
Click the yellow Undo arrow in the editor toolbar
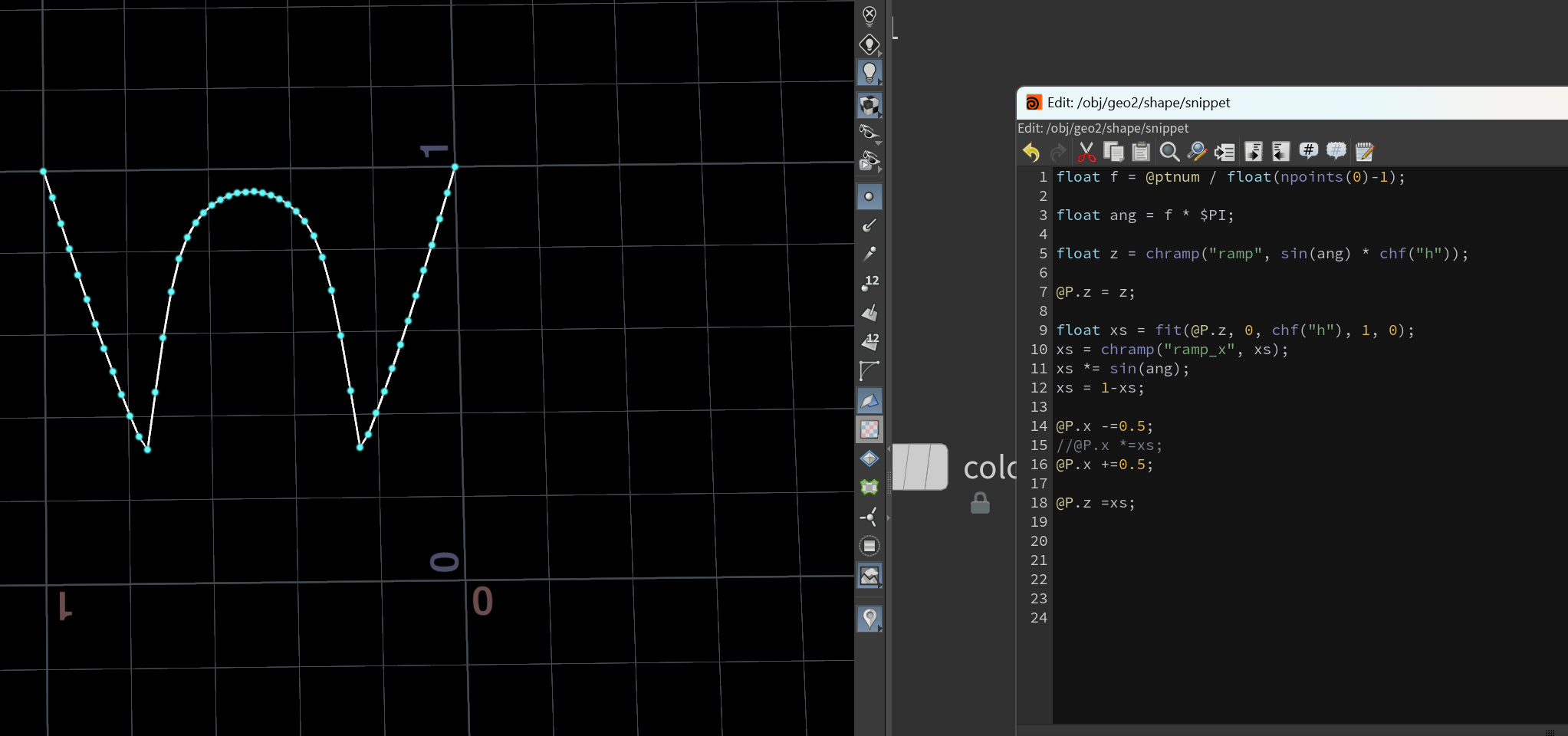[1031, 152]
